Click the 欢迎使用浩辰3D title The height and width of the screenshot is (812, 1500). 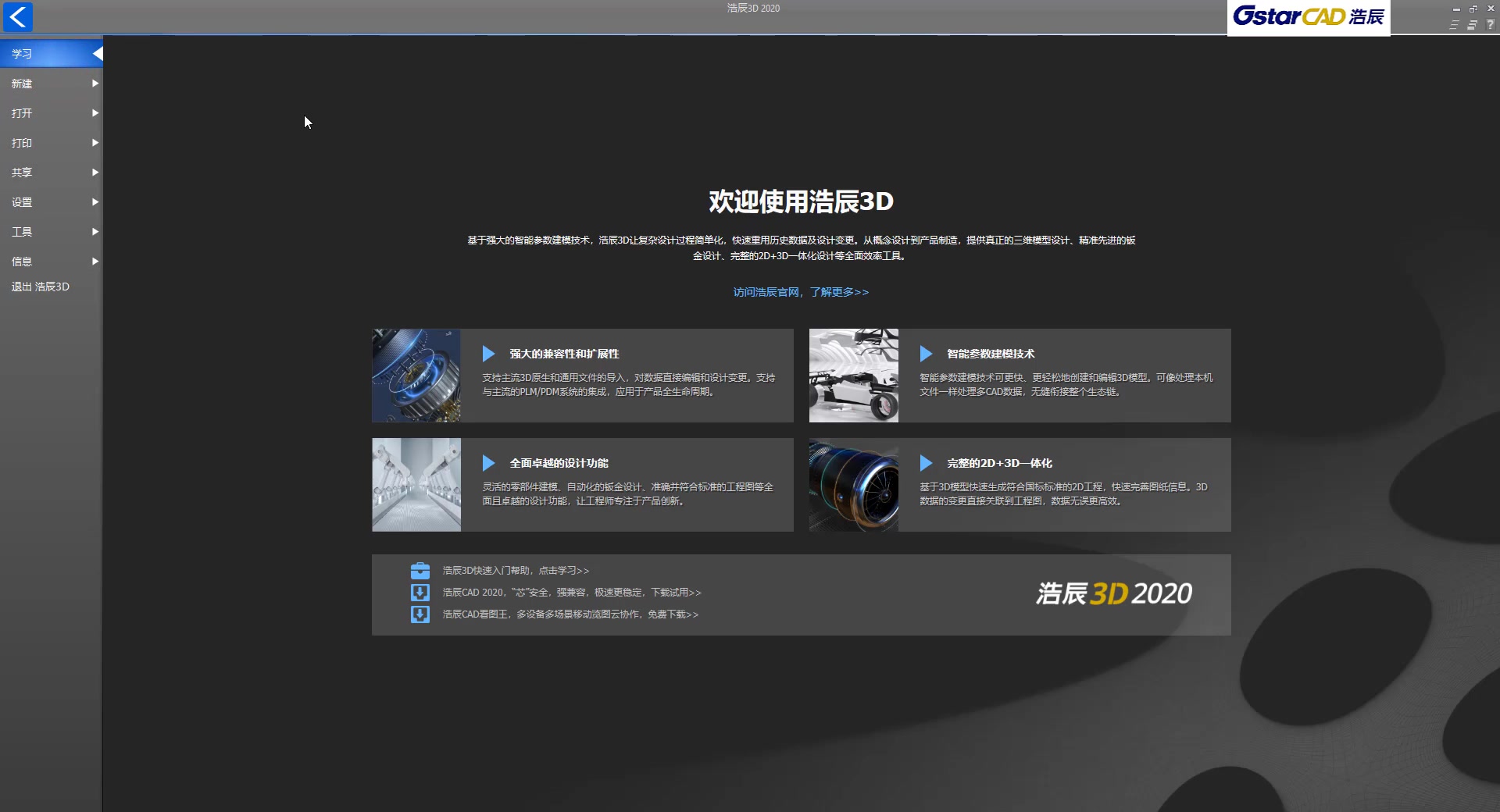pyautogui.click(x=801, y=201)
